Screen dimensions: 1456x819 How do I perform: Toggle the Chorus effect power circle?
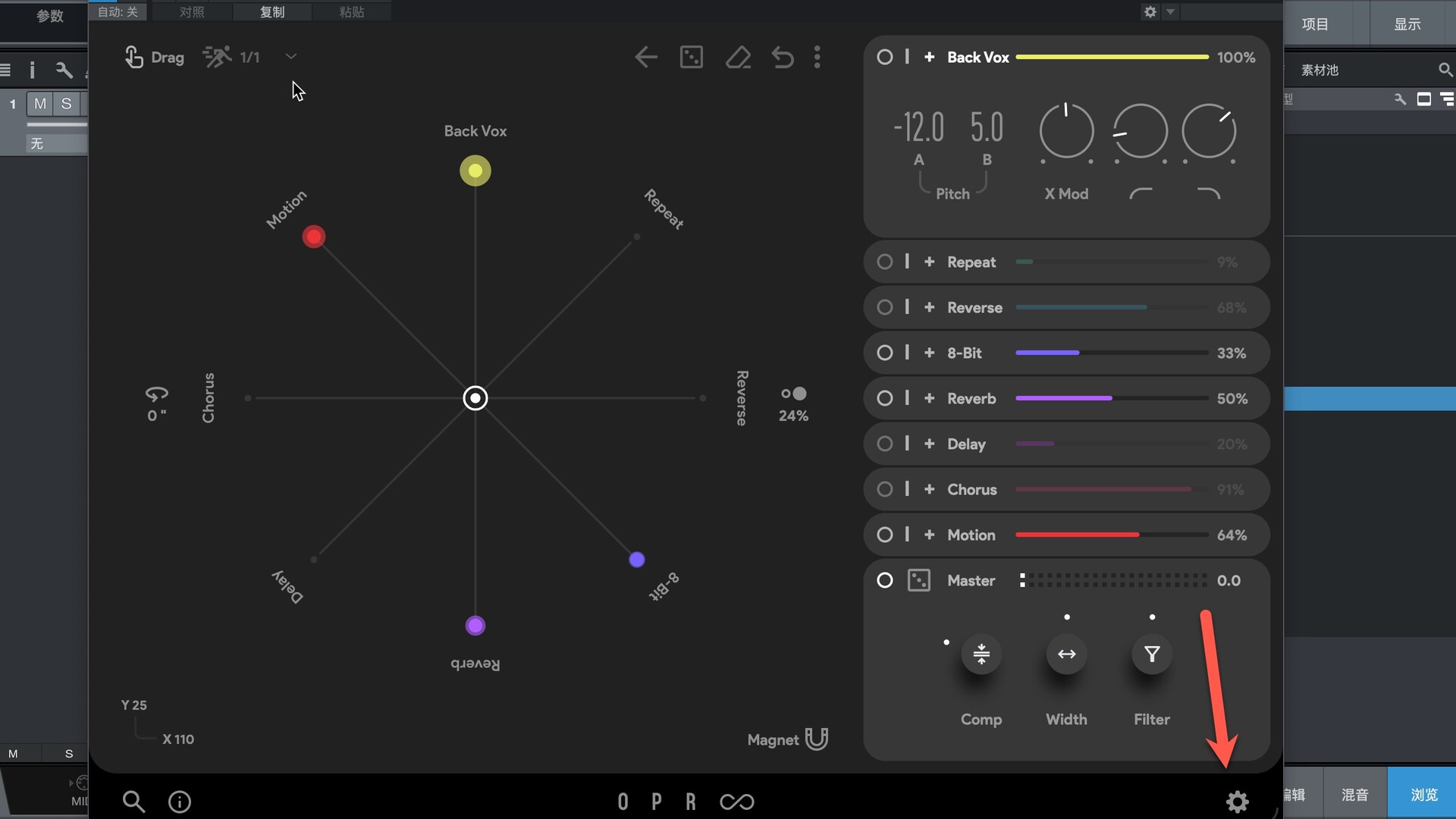884,489
